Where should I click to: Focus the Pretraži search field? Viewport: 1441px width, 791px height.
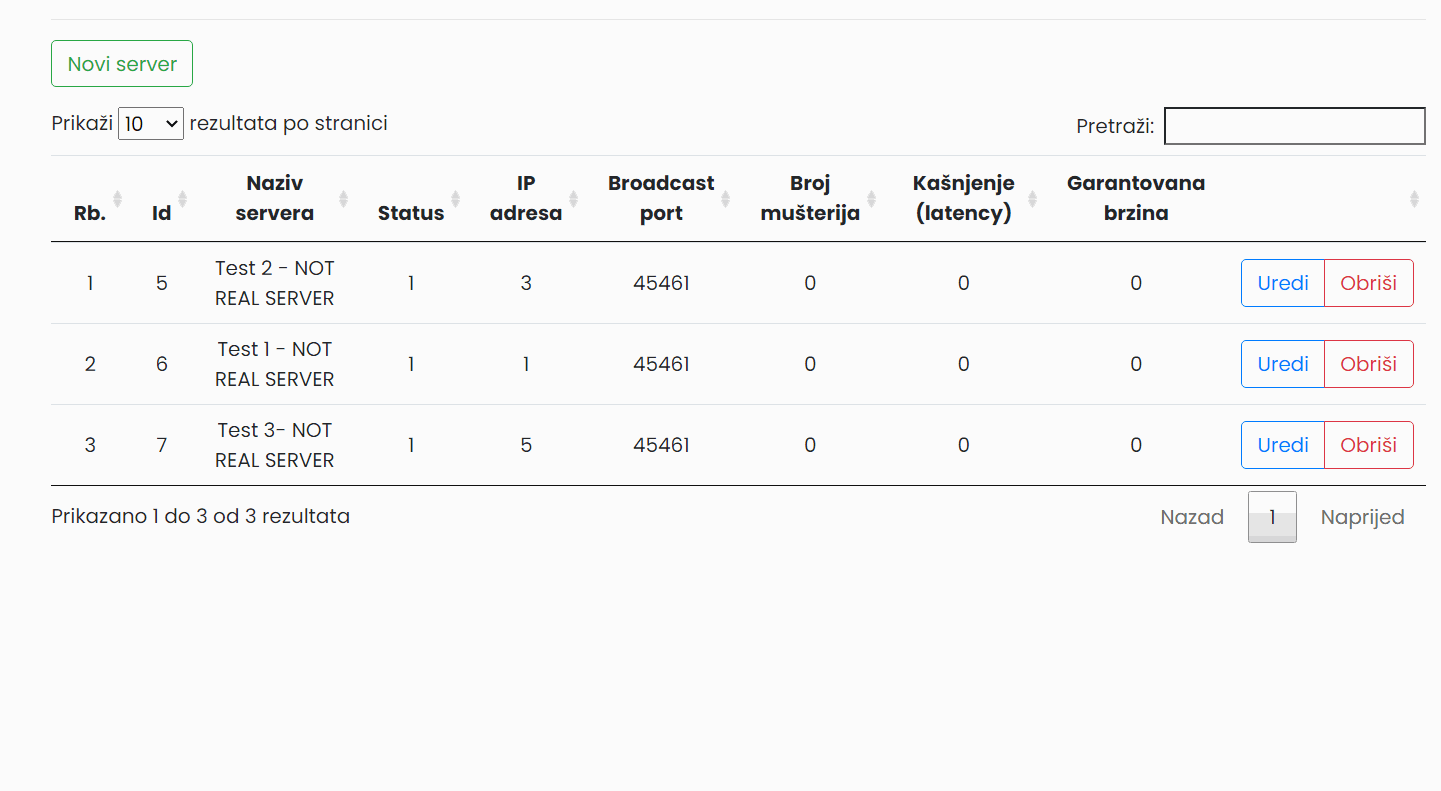[1295, 126]
